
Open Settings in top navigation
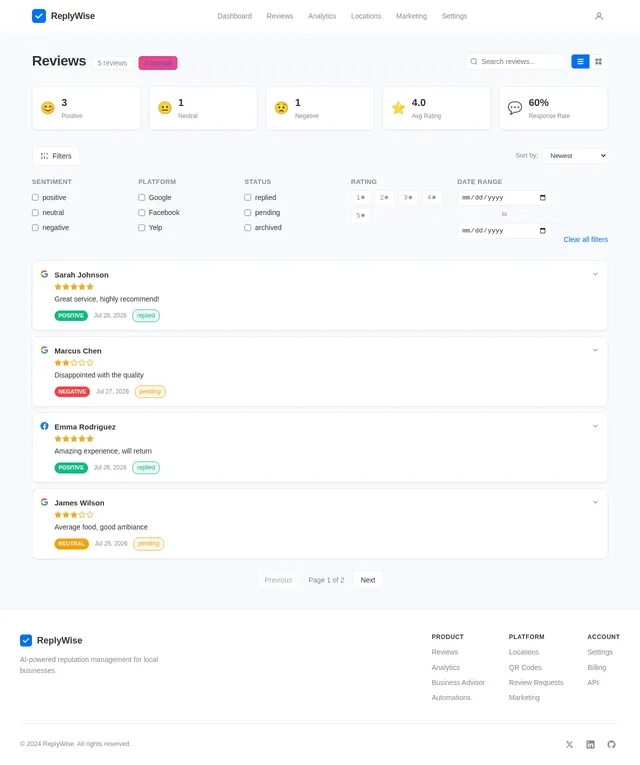454,16
